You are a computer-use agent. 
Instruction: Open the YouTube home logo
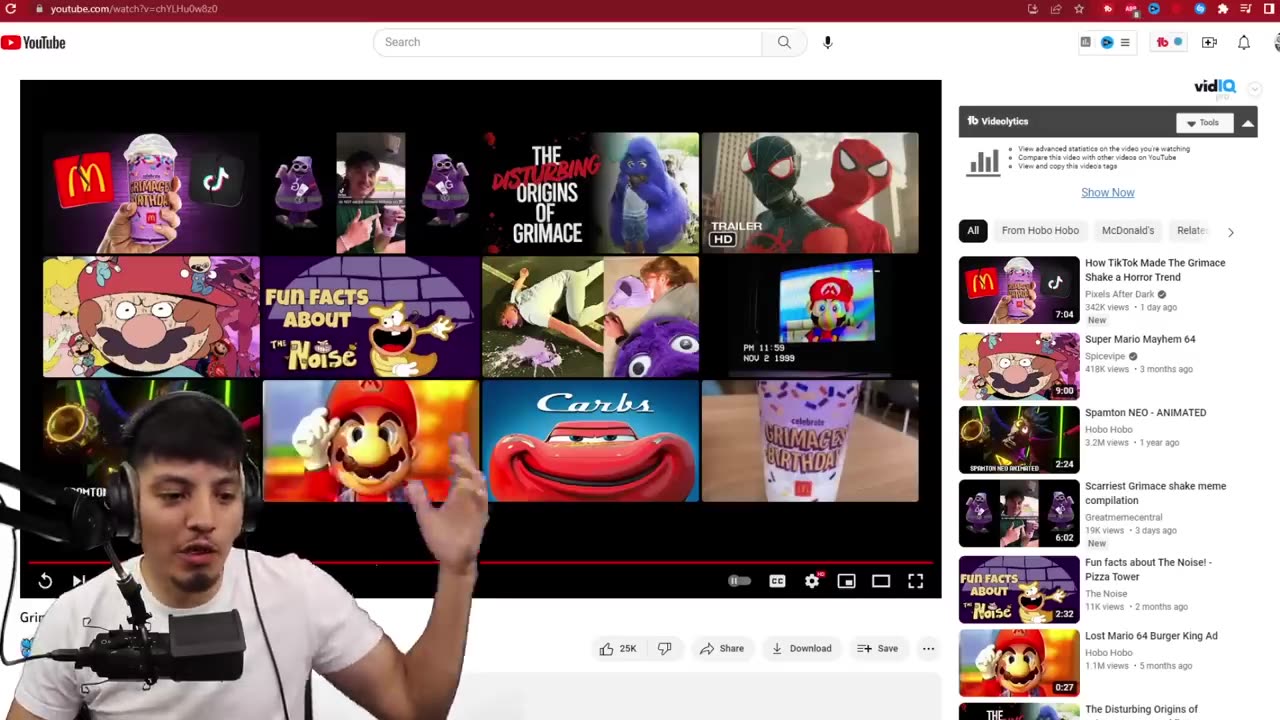click(33, 42)
